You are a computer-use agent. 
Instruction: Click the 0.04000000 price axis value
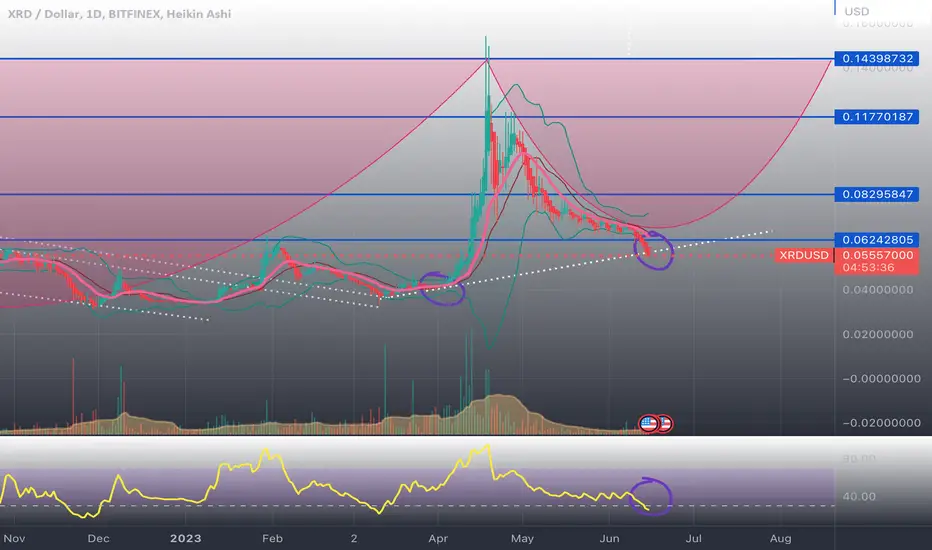878,290
